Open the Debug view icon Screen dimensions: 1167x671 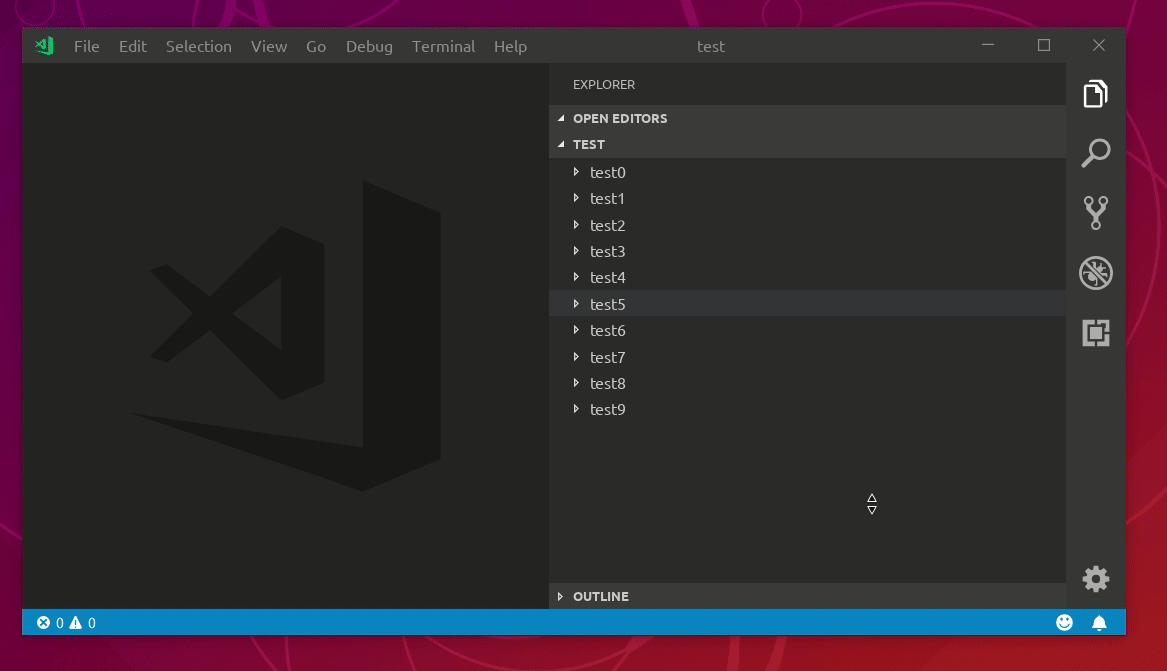coord(1096,272)
